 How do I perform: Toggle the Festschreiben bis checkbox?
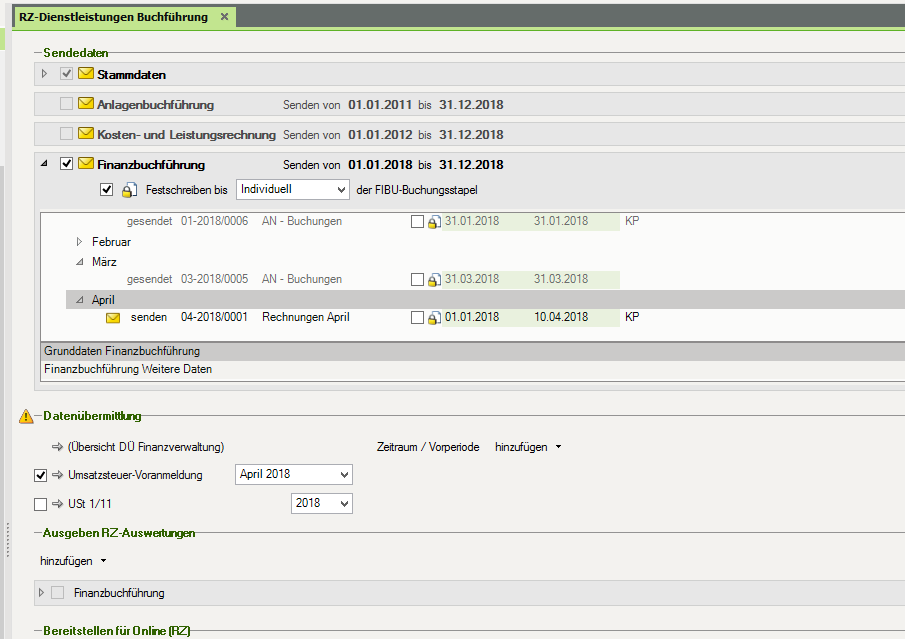107,189
